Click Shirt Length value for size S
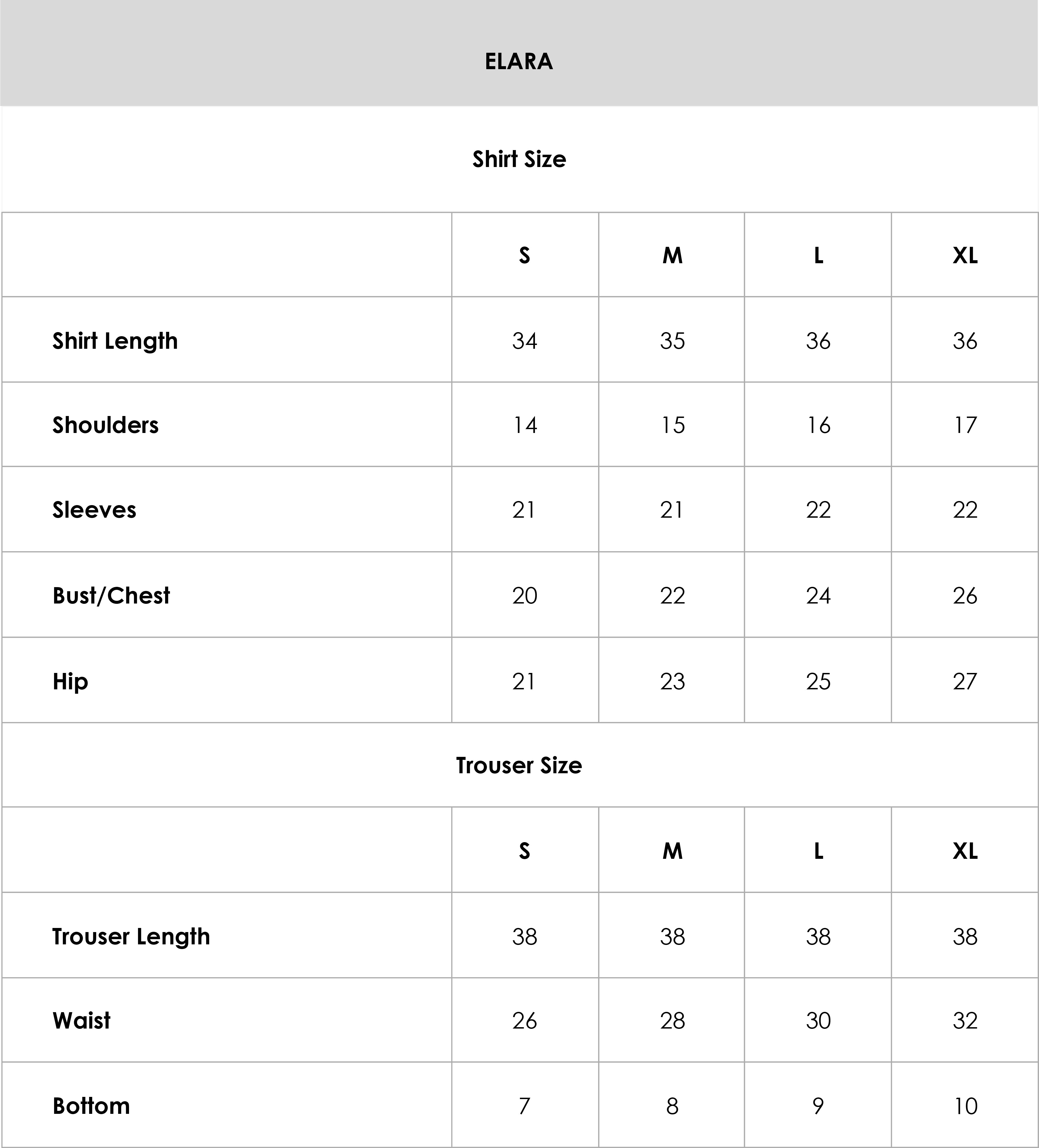Viewport: 1039px width, 1148px height. pos(524,341)
